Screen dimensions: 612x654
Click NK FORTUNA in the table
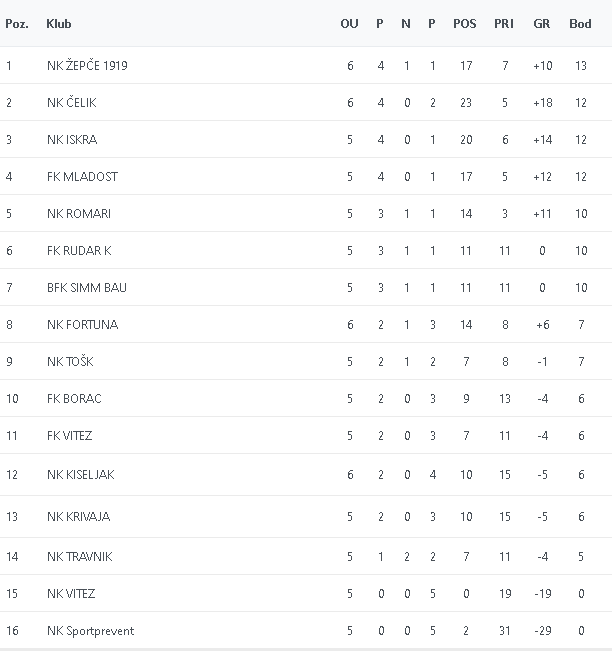point(82,325)
